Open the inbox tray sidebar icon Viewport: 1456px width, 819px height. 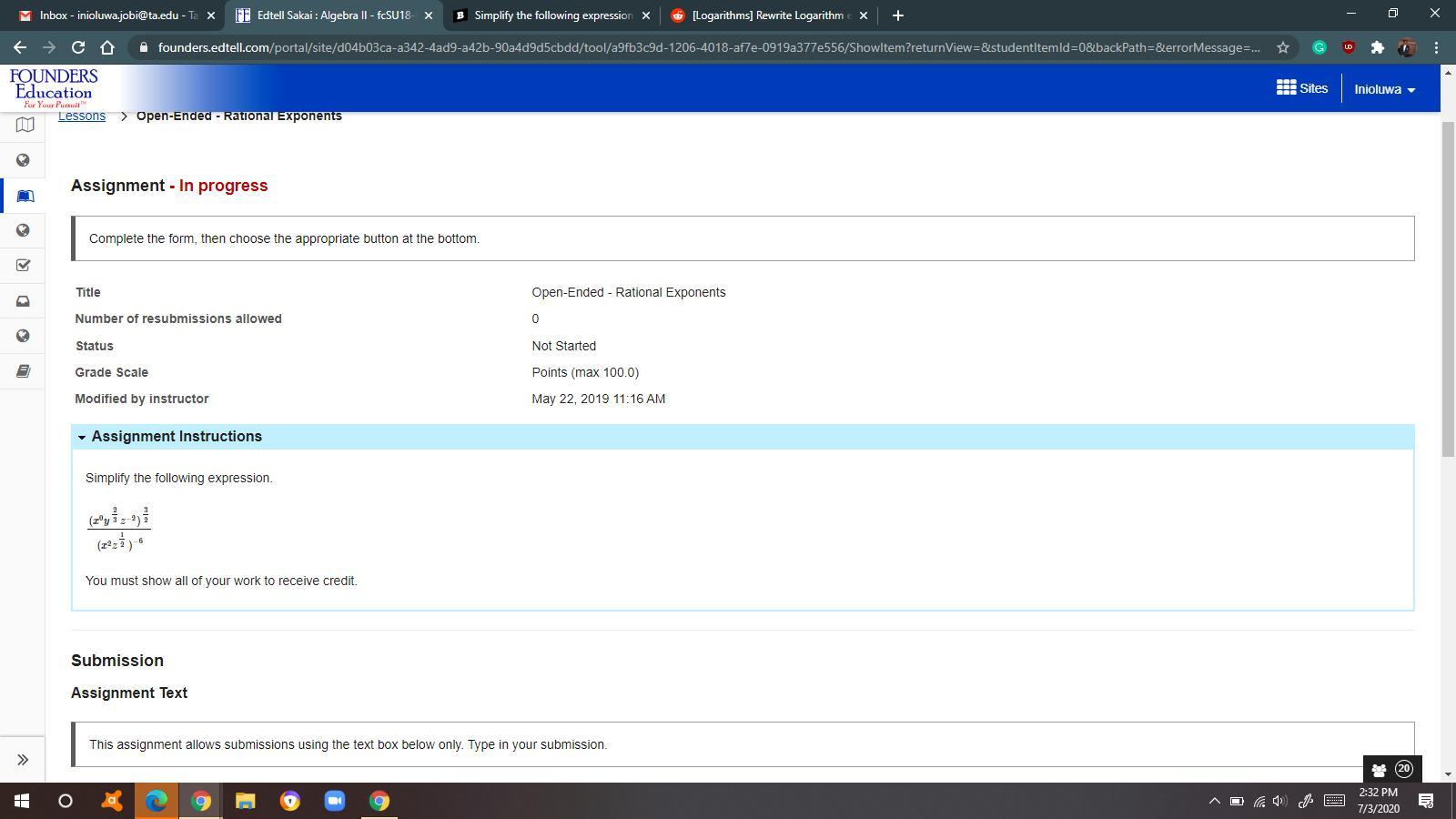pyautogui.click(x=24, y=301)
